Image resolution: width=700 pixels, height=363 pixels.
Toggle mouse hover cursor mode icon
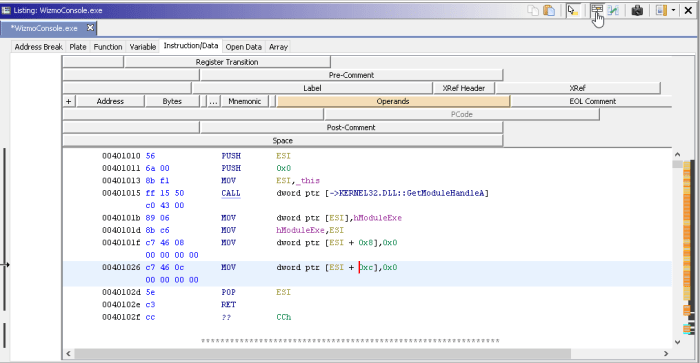pyautogui.click(x=572, y=10)
